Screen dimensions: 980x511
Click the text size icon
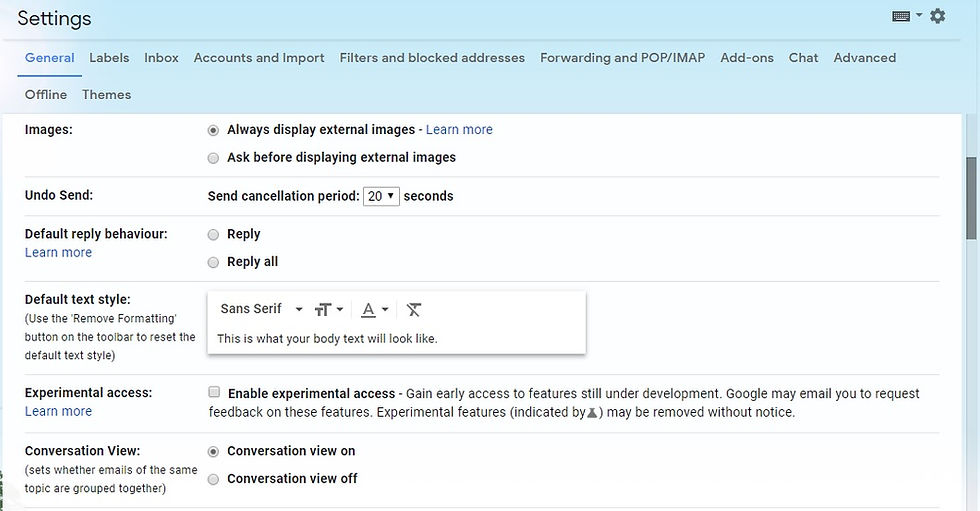pos(322,309)
